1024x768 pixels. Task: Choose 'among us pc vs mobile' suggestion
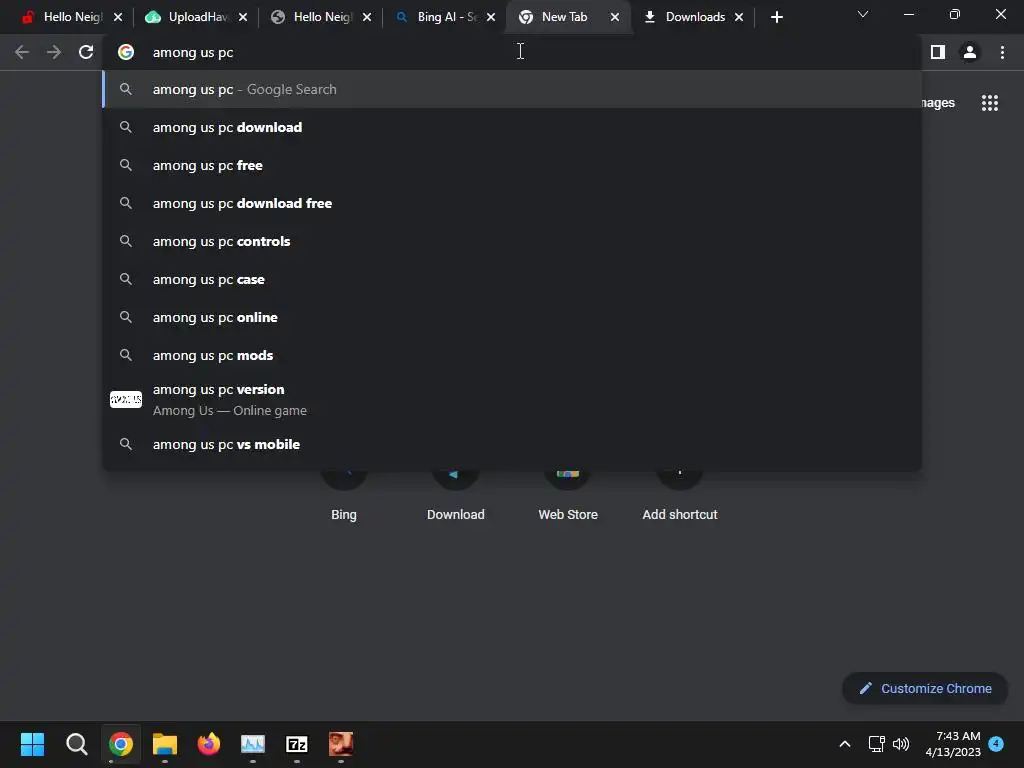[512, 444]
